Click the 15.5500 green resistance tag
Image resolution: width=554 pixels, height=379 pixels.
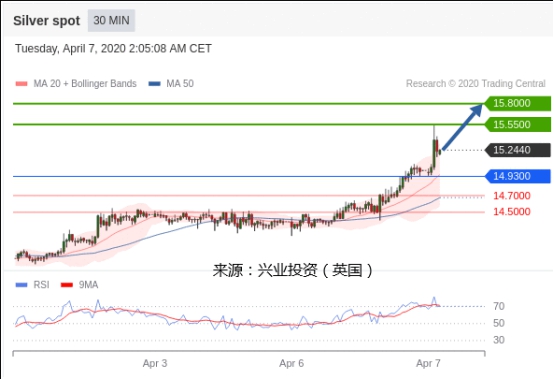click(518, 124)
